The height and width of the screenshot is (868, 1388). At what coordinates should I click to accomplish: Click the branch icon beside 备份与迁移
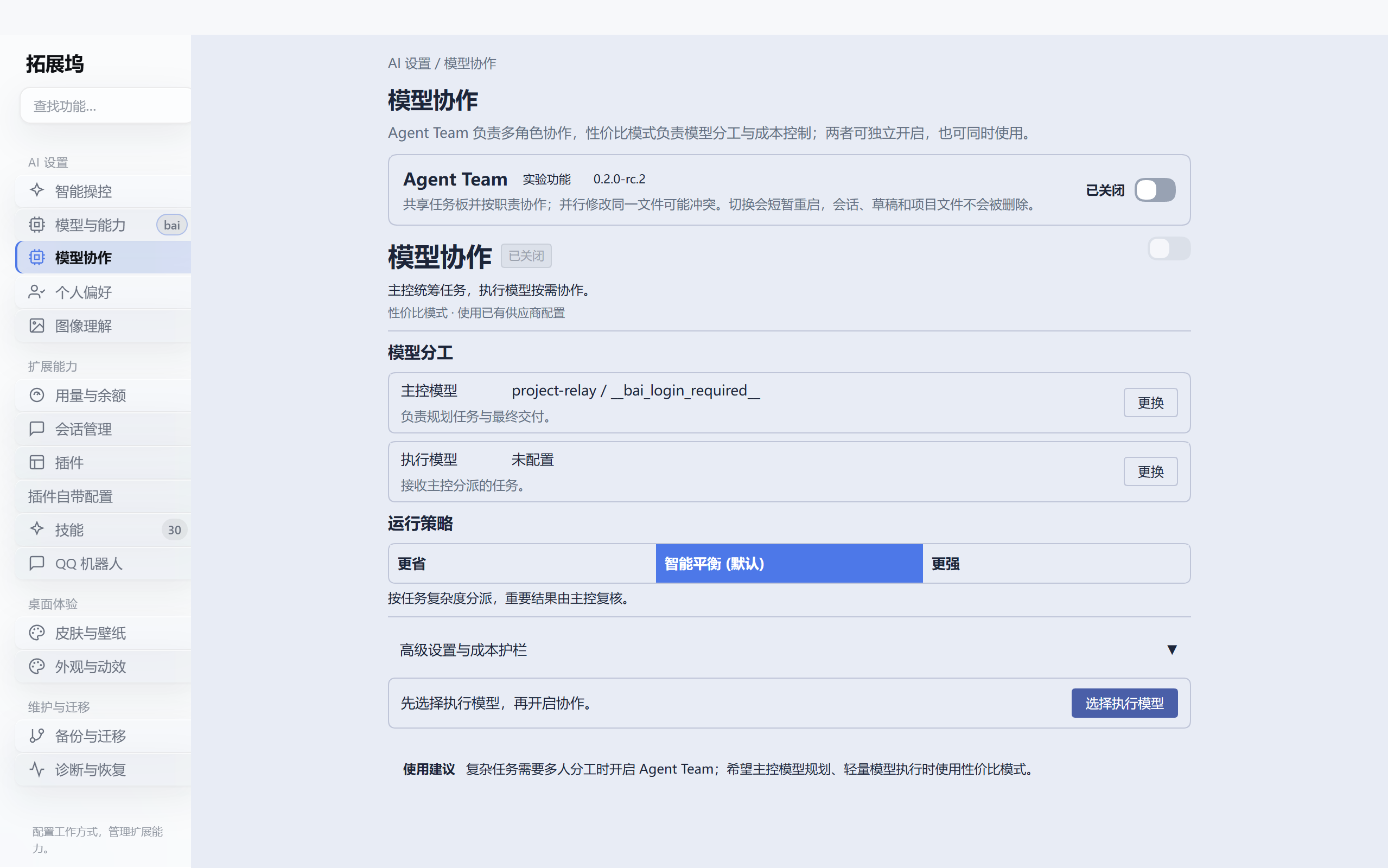click(x=37, y=736)
